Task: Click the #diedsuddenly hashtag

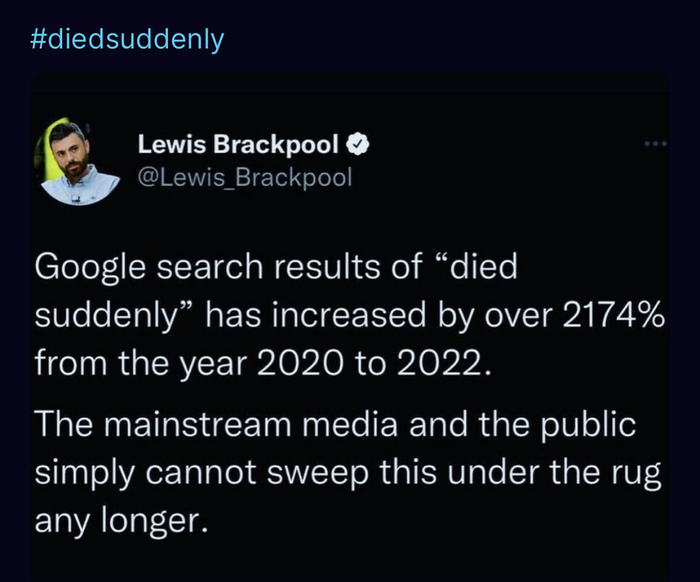Action: 128,40
